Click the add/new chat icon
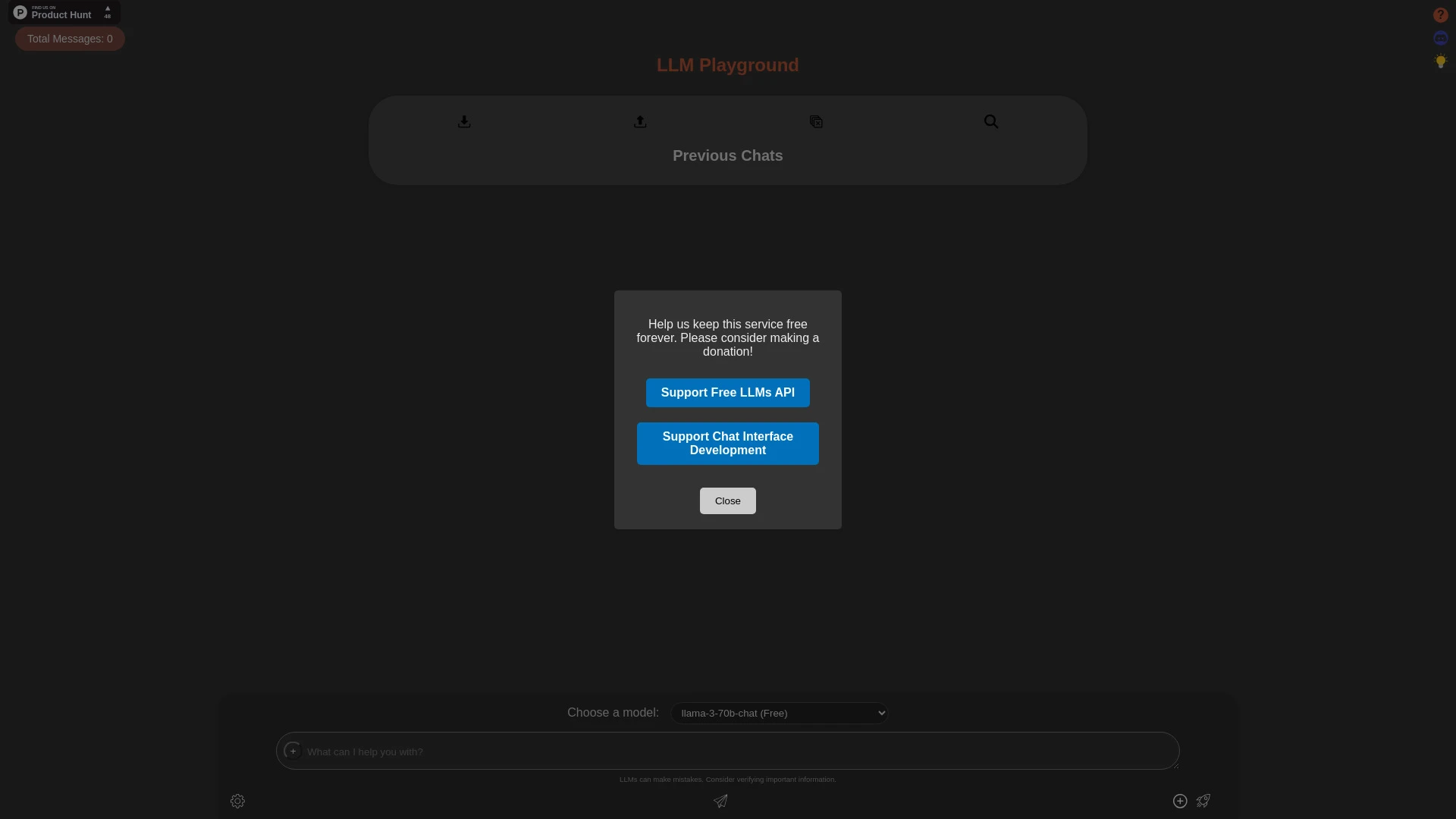Screen dimensions: 1456x819 [x=1179, y=800]
